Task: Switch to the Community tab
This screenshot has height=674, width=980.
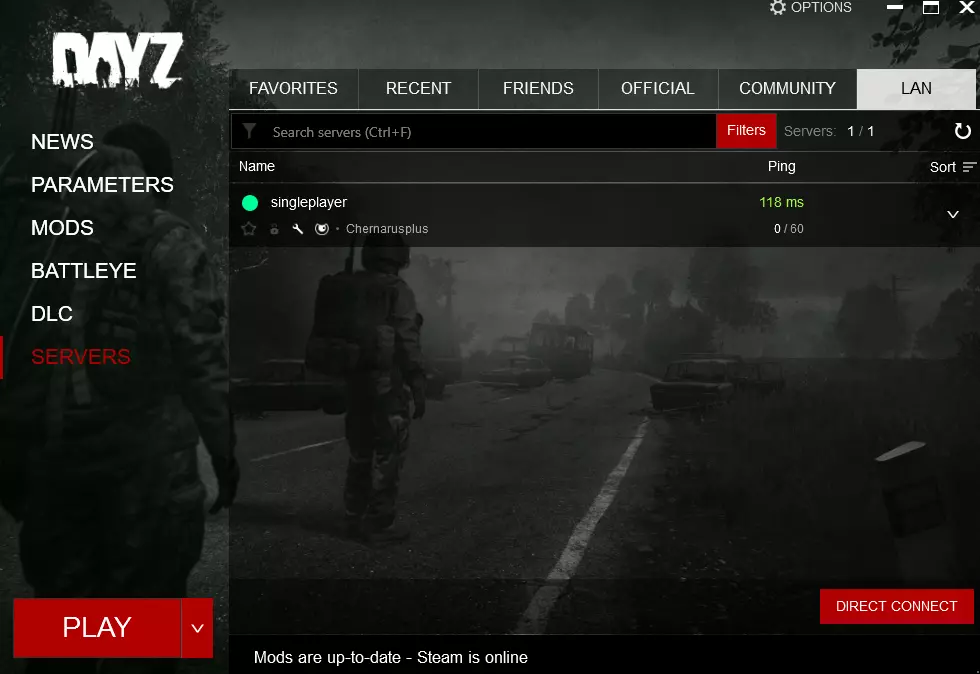Action: [x=788, y=89]
